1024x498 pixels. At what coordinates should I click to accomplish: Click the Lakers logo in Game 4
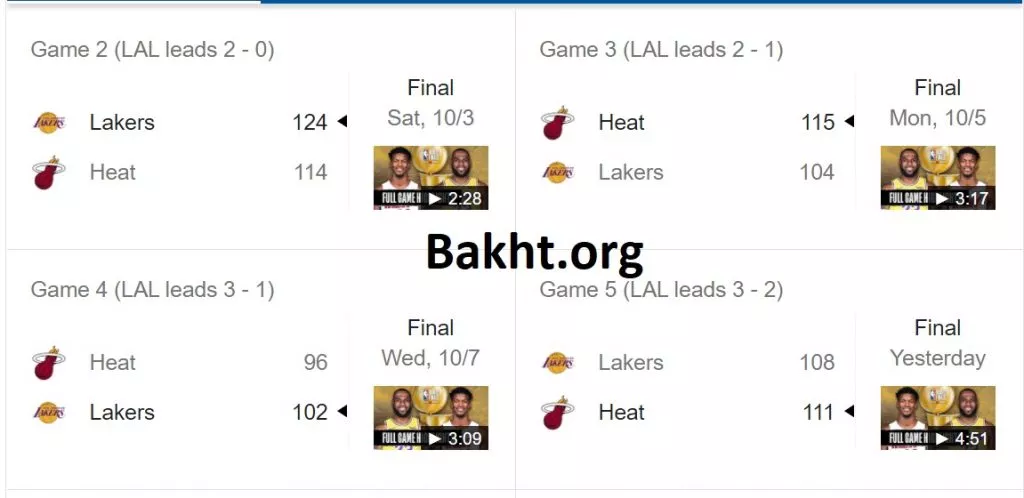[x=48, y=412]
